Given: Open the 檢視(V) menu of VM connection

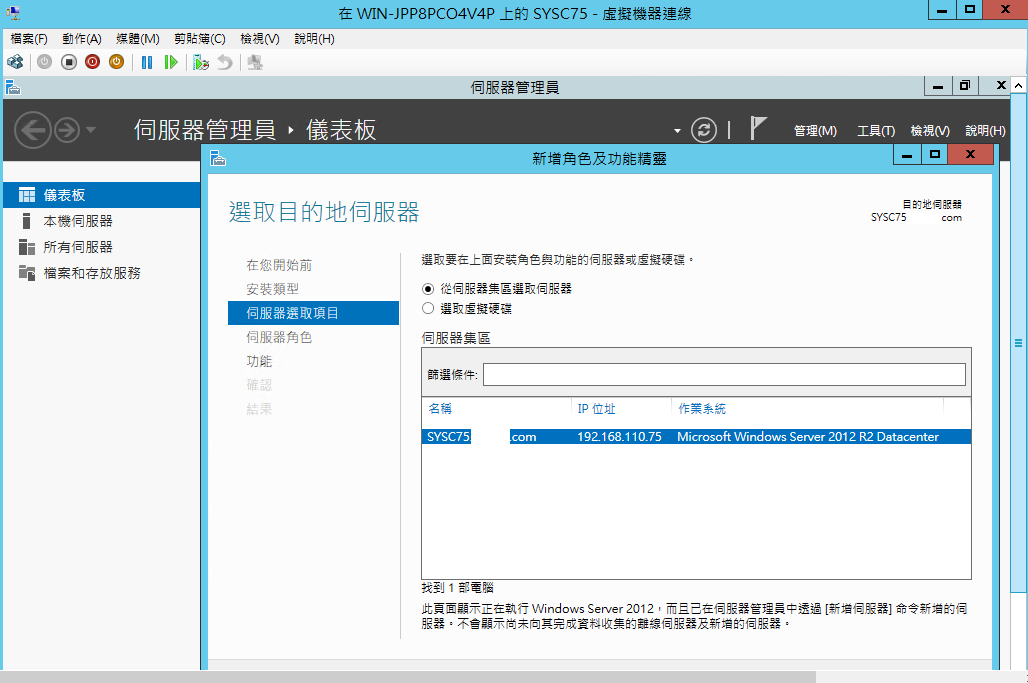Looking at the screenshot, I should 260,39.
